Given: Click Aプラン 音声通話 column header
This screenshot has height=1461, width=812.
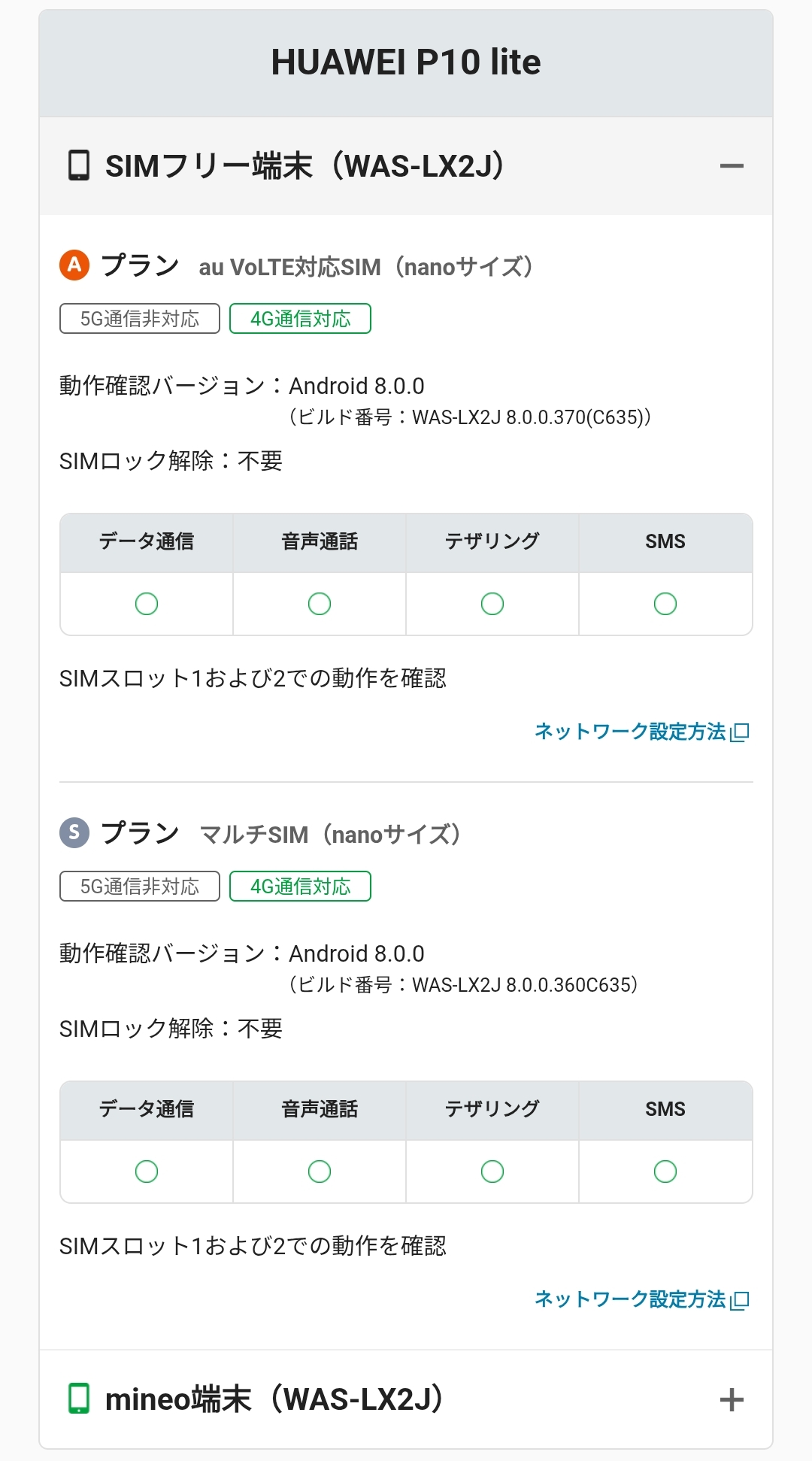Looking at the screenshot, I should tap(320, 542).
